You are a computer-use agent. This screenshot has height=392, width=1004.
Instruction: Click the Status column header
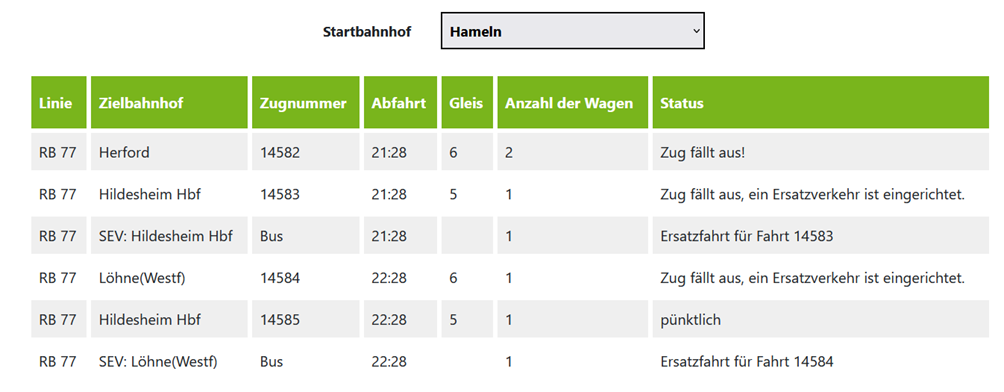click(821, 102)
